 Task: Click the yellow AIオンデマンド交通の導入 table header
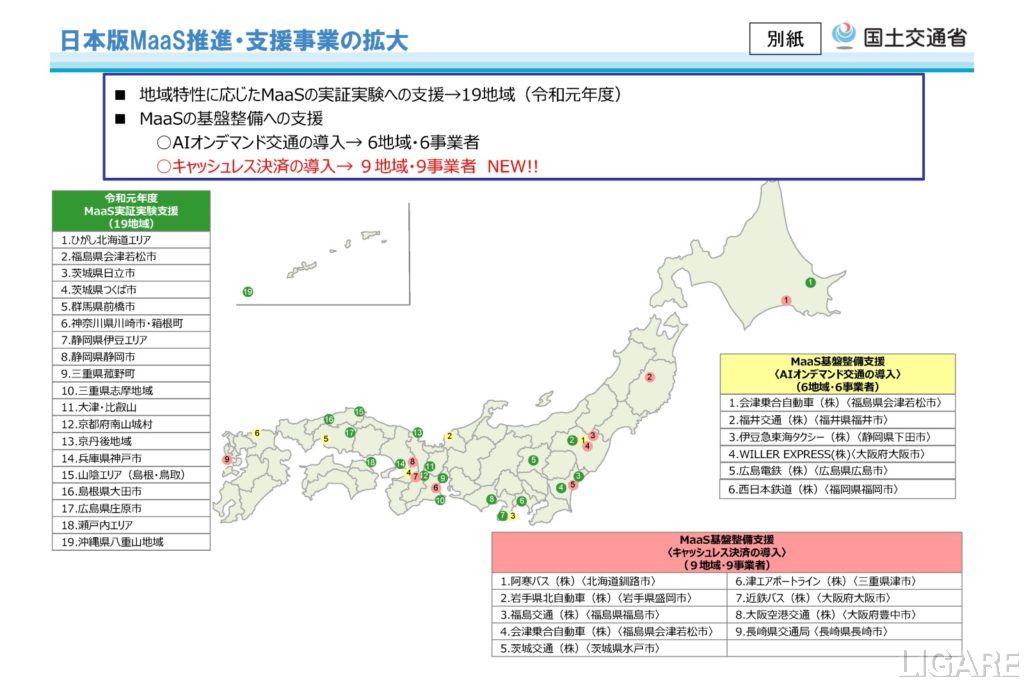pos(837,373)
